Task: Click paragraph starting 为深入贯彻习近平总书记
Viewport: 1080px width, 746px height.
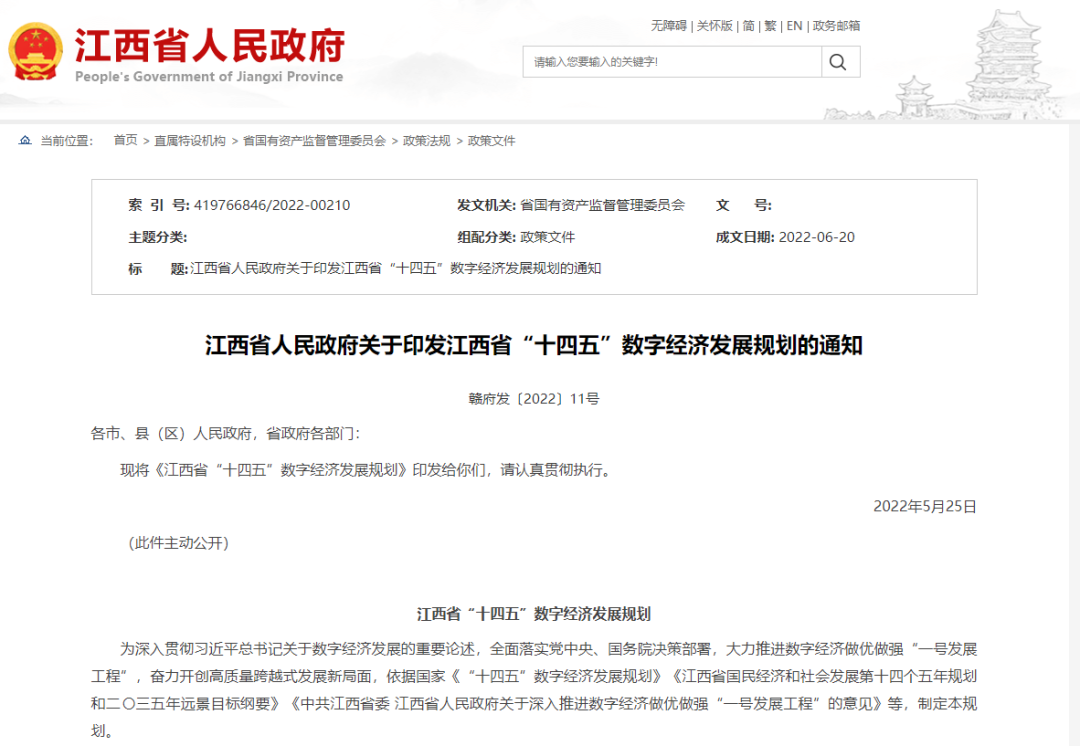Action: coord(534,690)
